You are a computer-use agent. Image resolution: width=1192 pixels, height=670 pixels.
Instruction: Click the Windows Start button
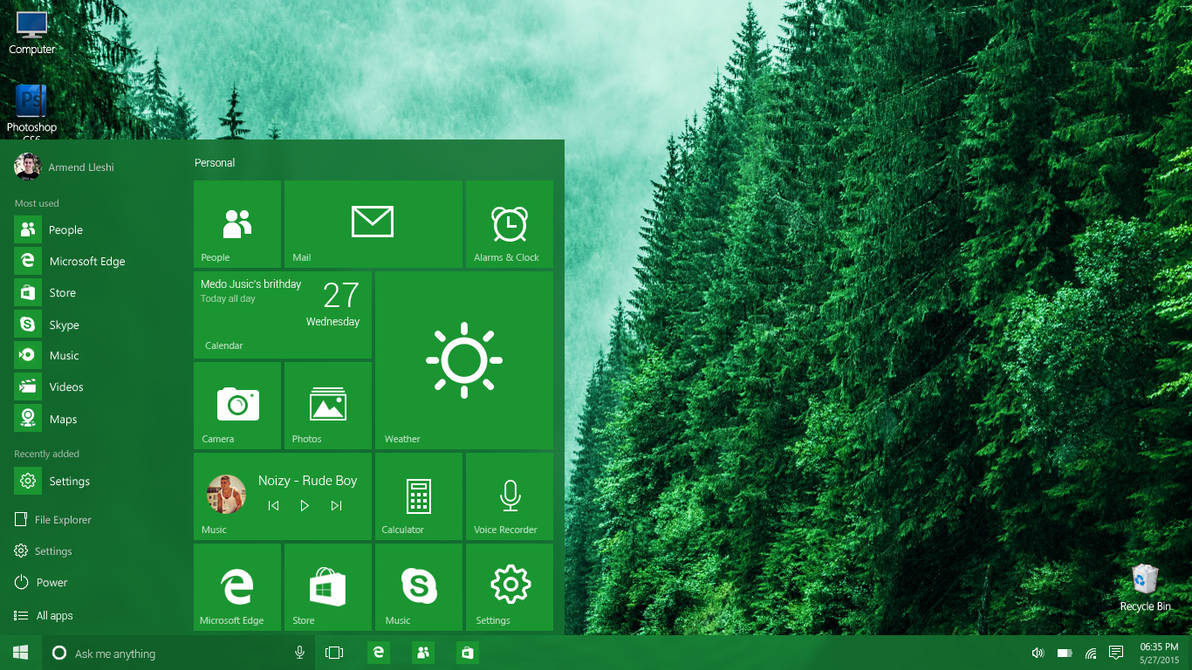tap(21, 653)
